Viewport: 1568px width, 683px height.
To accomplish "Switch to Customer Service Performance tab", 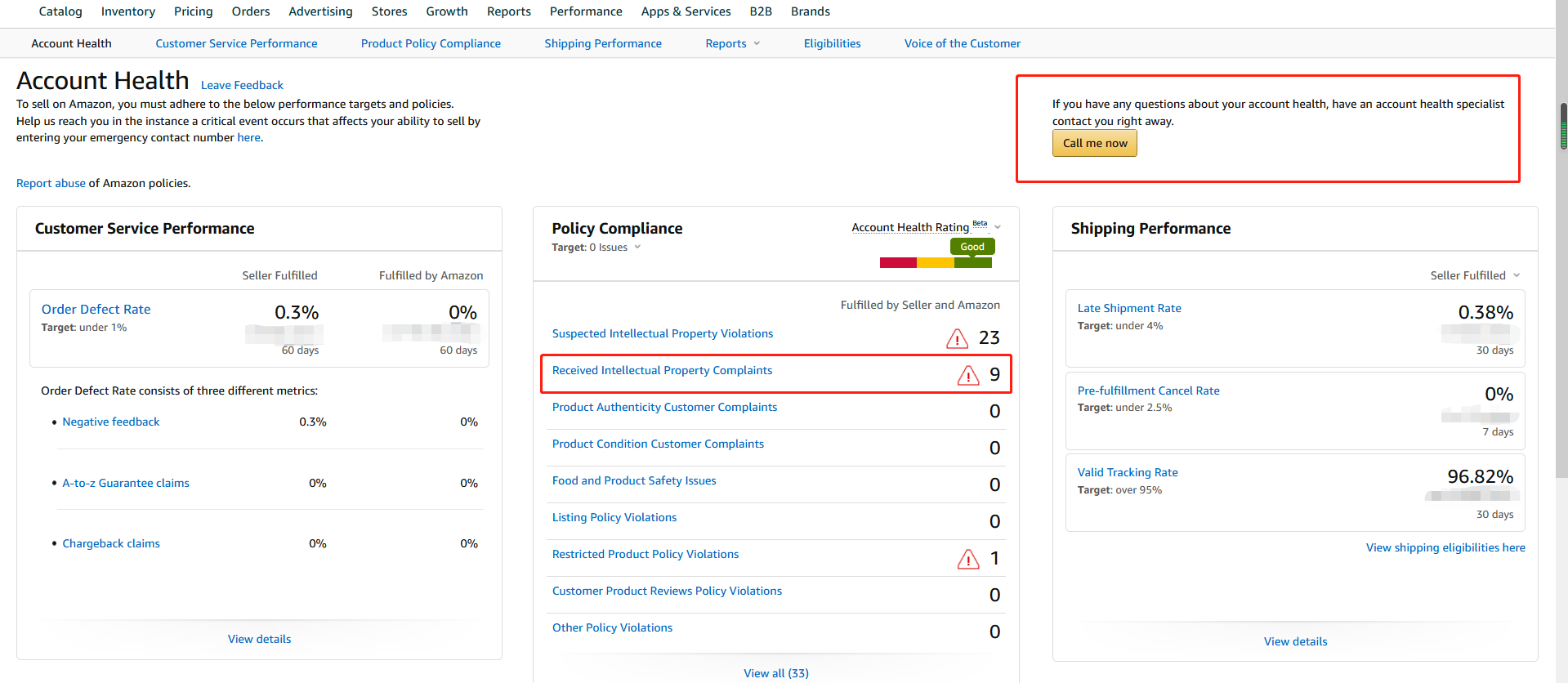I will click(x=237, y=43).
